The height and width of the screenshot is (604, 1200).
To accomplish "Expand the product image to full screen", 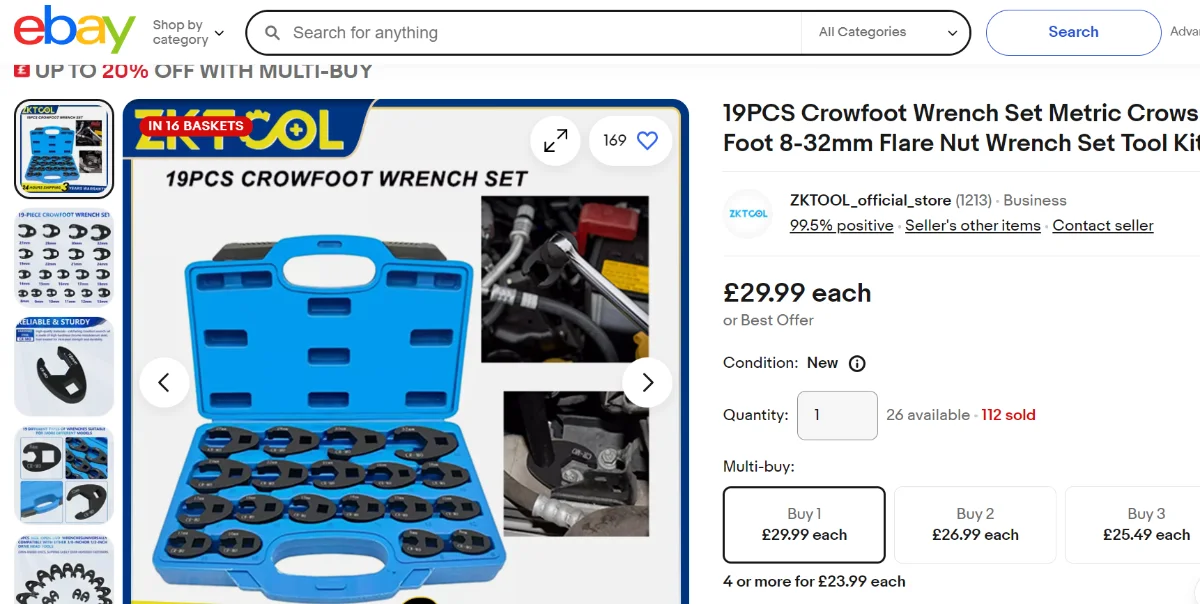I will pyautogui.click(x=555, y=141).
